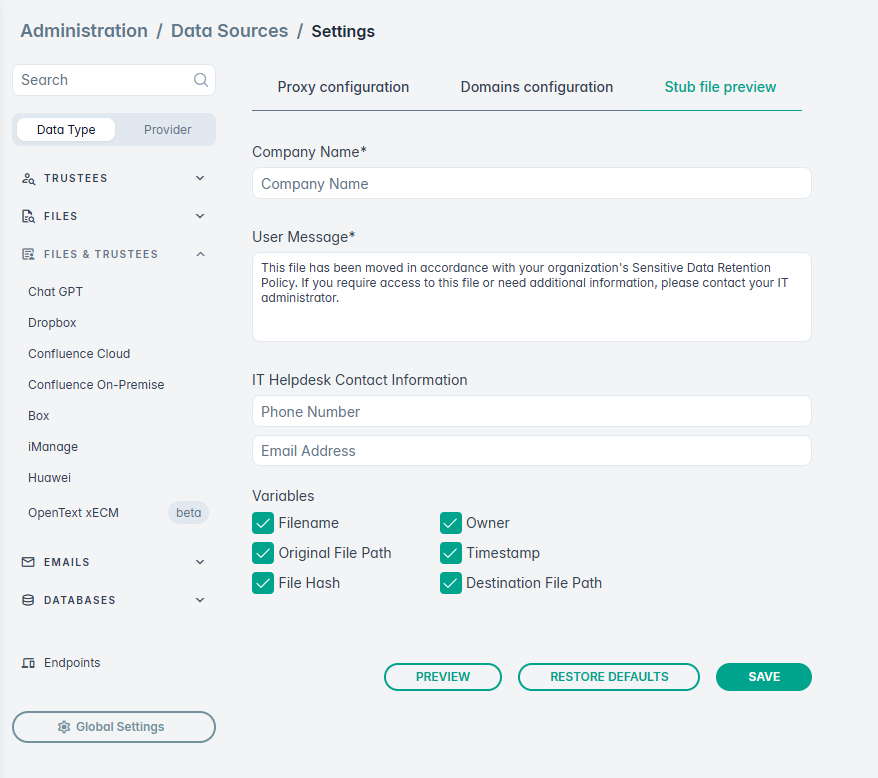
Task: Click the Files & Trustees category icon
Action: point(28,254)
